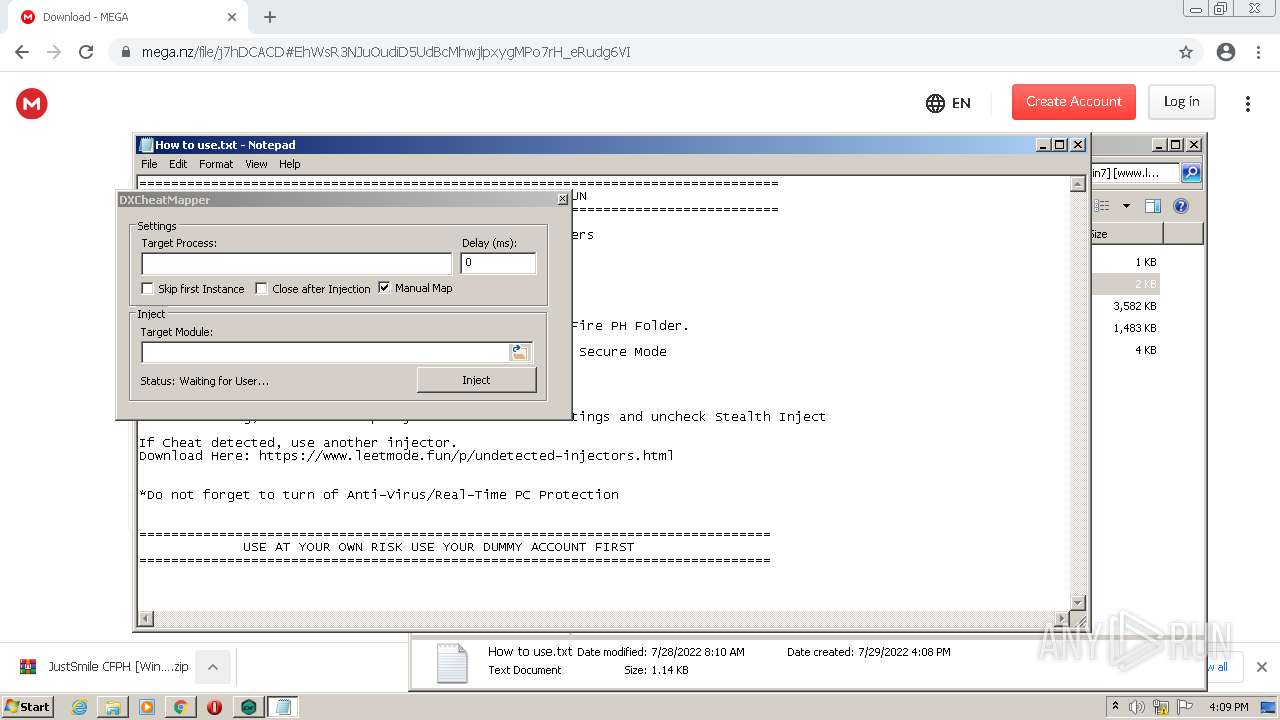
Task: Change view icon in Explorer toolbar
Action: tap(1102, 206)
